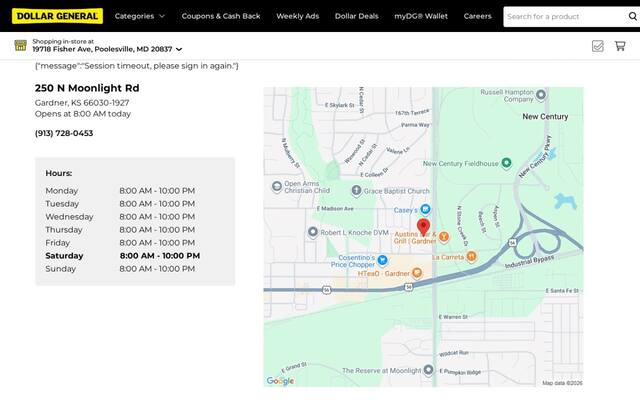Image resolution: width=640 pixels, height=400 pixels.
Task: Click the HTeaO Gardner map marker
Action: click(x=417, y=273)
